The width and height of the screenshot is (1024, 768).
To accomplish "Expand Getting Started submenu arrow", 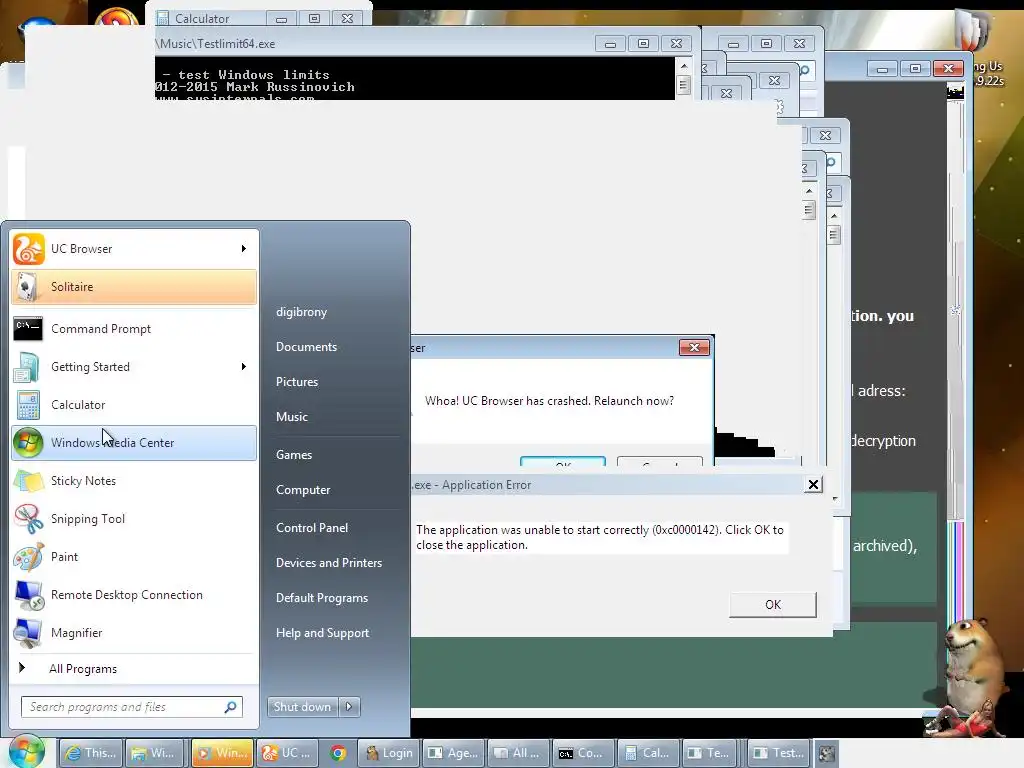I will click(244, 367).
